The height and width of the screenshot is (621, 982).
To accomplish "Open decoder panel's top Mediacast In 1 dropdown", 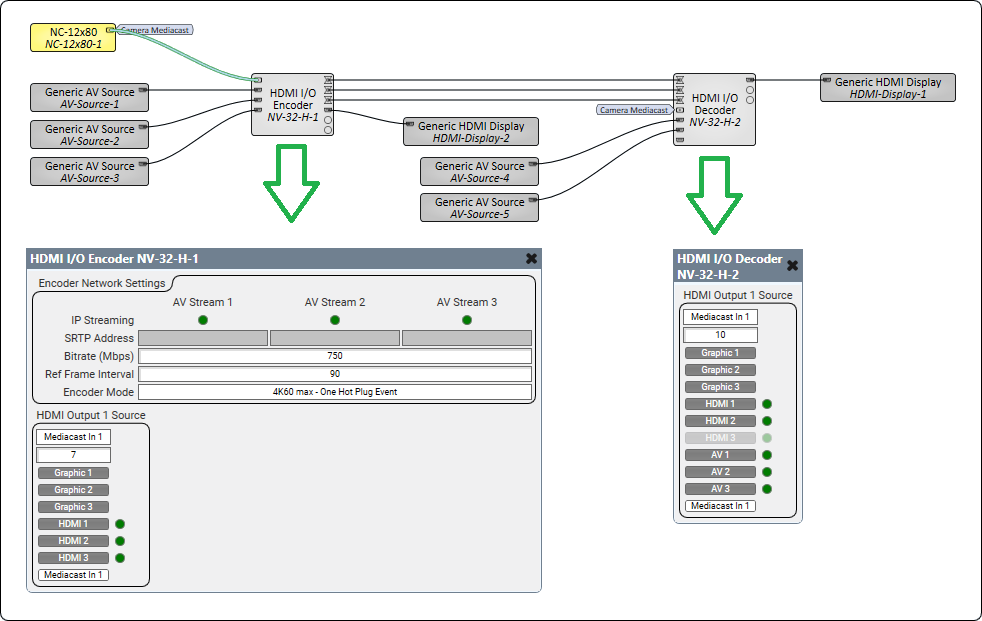I will point(720,317).
